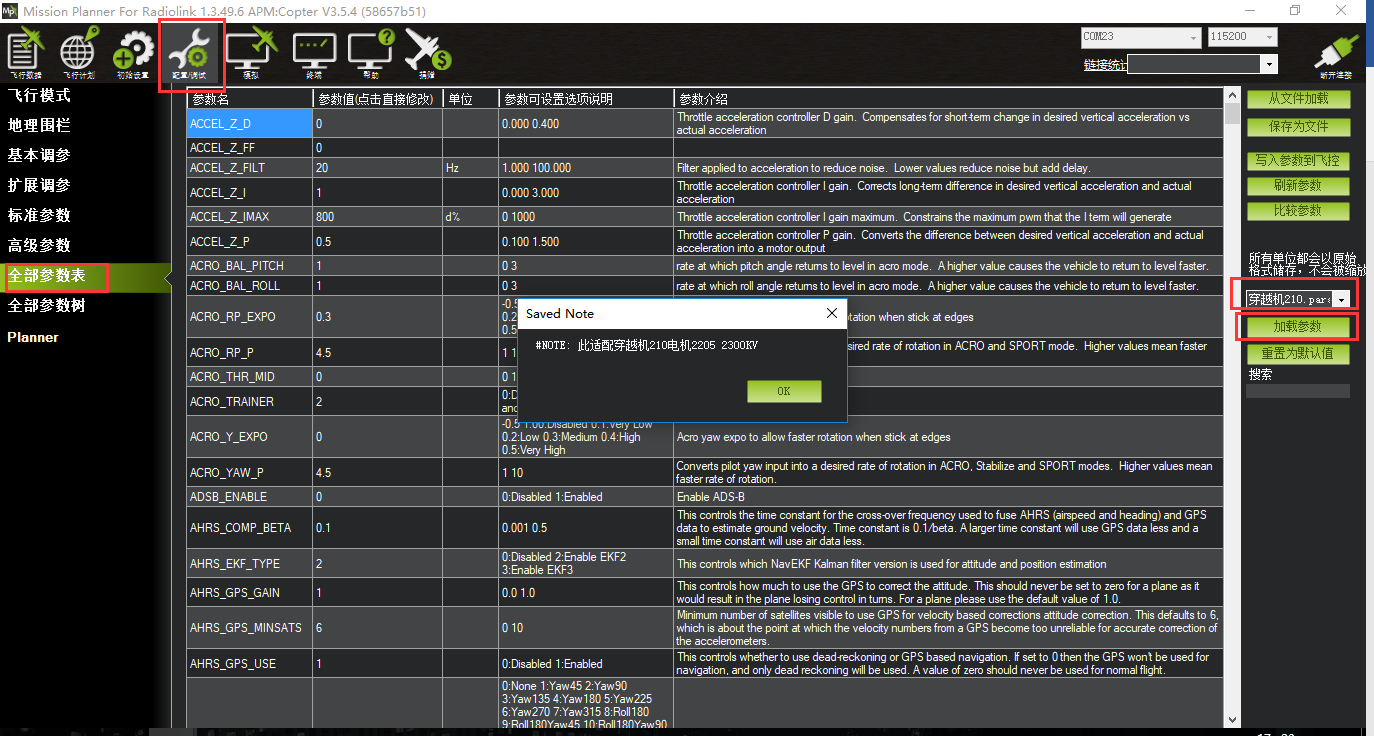
Task: Click the 捐赠 donate airplane icon
Action: coord(427,52)
